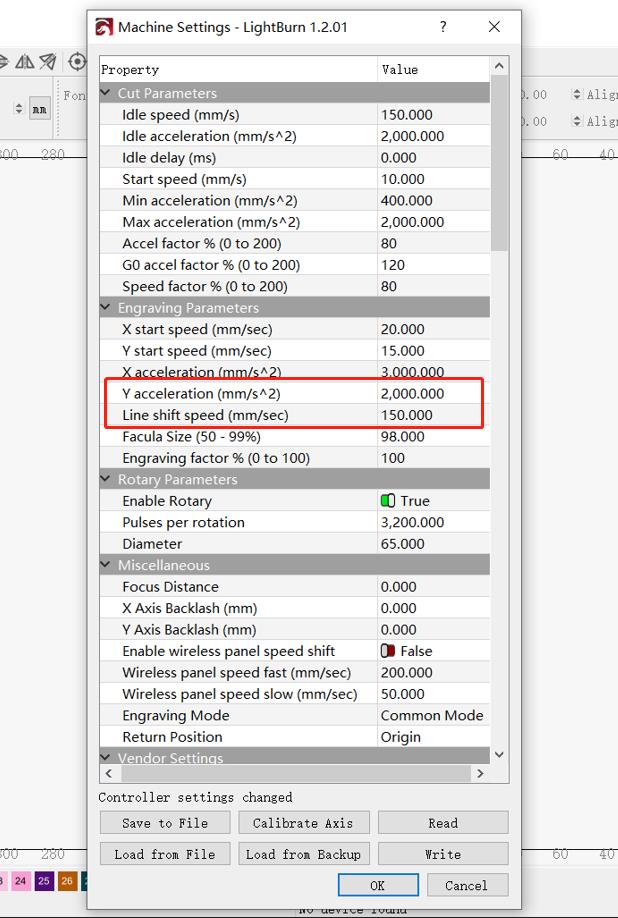The image size is (618, 918).
Task: Toggle Enable wireless panel speed shift switch
Action: (387, 651)
